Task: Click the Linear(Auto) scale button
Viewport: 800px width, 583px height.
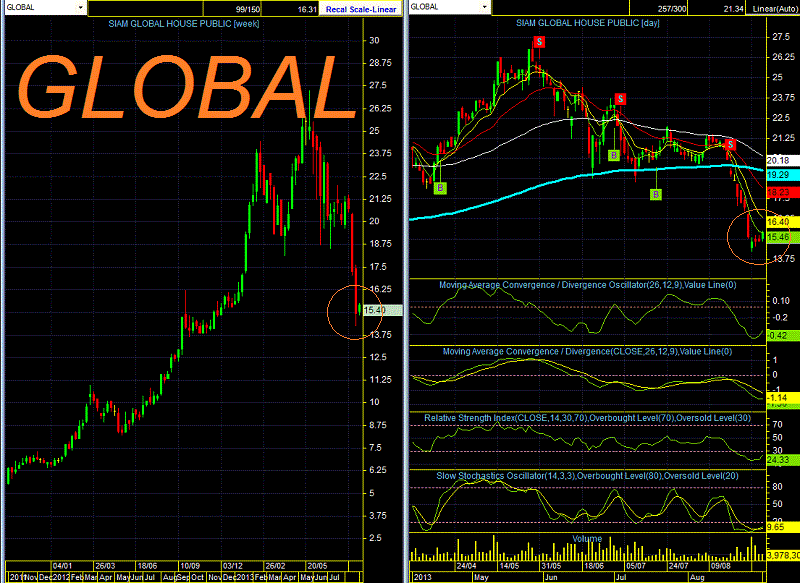Action: [x=774, y=9]
